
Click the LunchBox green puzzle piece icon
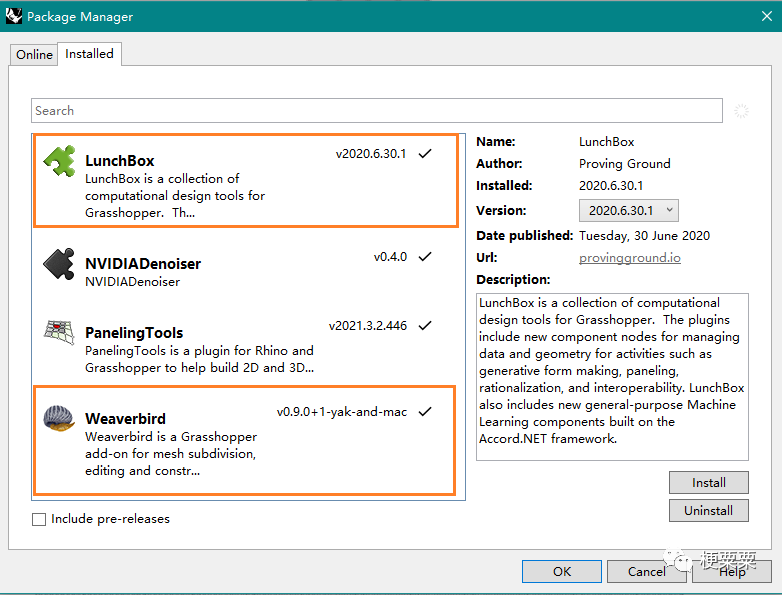pos(59,161)
